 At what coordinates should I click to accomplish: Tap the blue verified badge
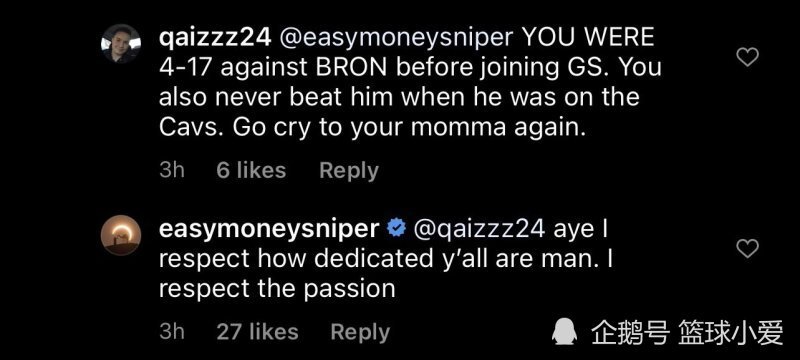396,229
